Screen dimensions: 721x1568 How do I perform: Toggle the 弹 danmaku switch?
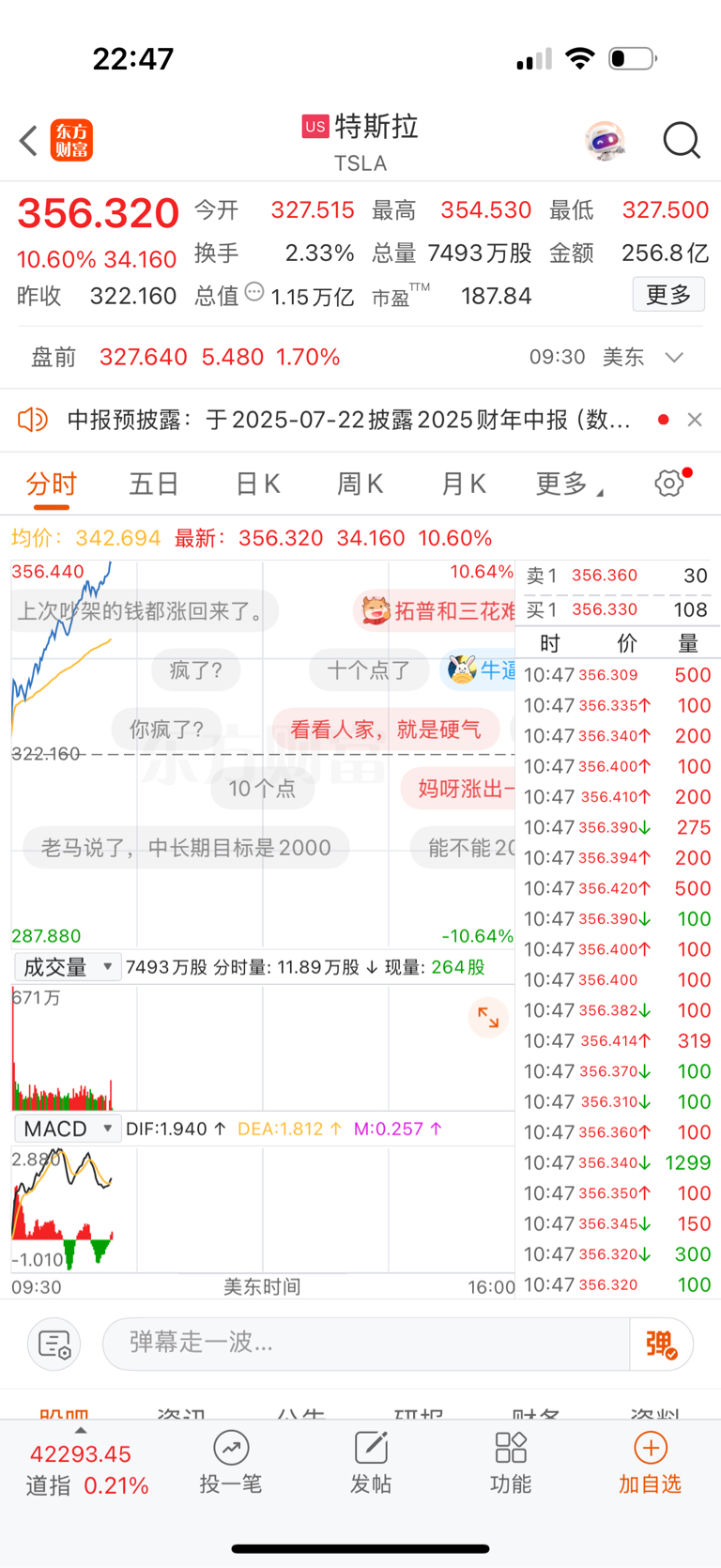coord(662,1345)
